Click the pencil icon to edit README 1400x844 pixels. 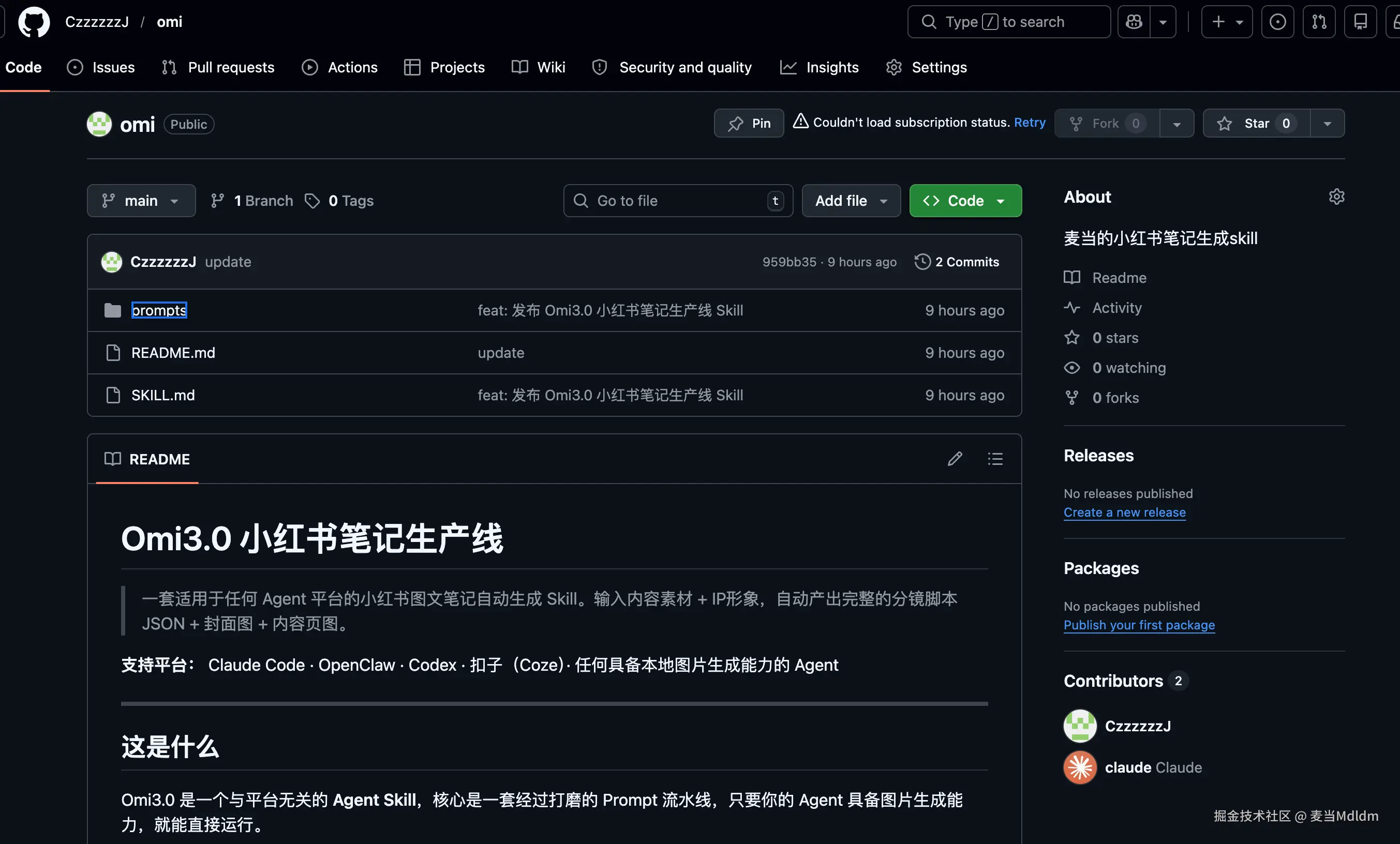pyautogui.click(x=955, y=459)
